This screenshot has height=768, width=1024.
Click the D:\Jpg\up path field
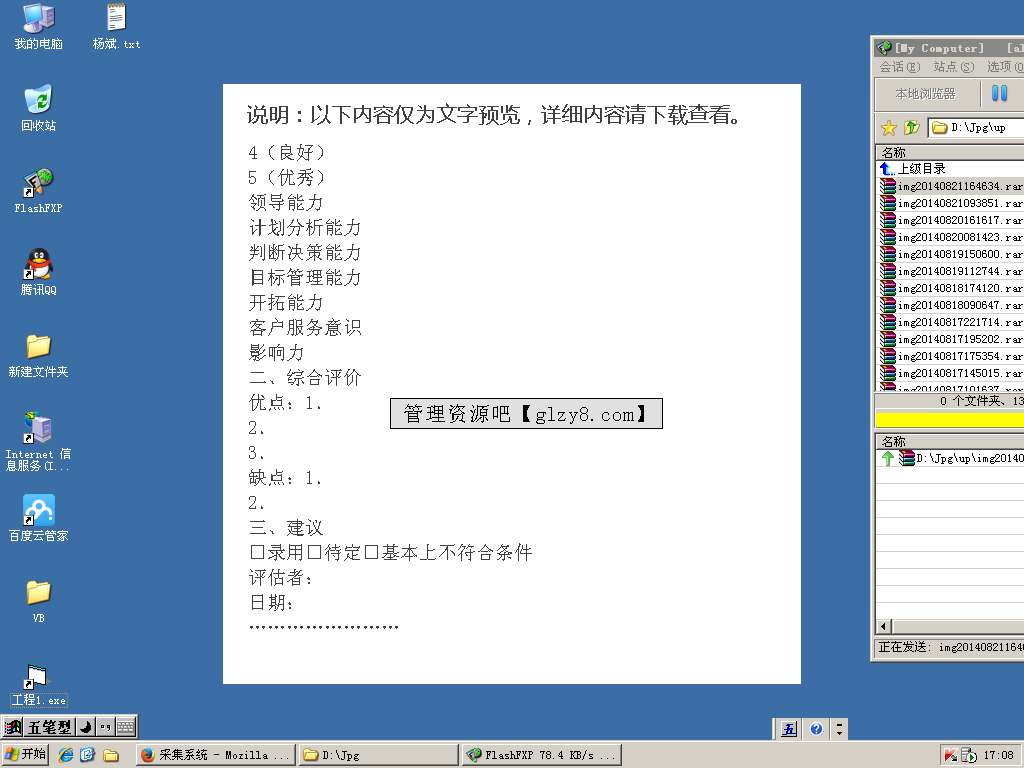coord(976,127)
